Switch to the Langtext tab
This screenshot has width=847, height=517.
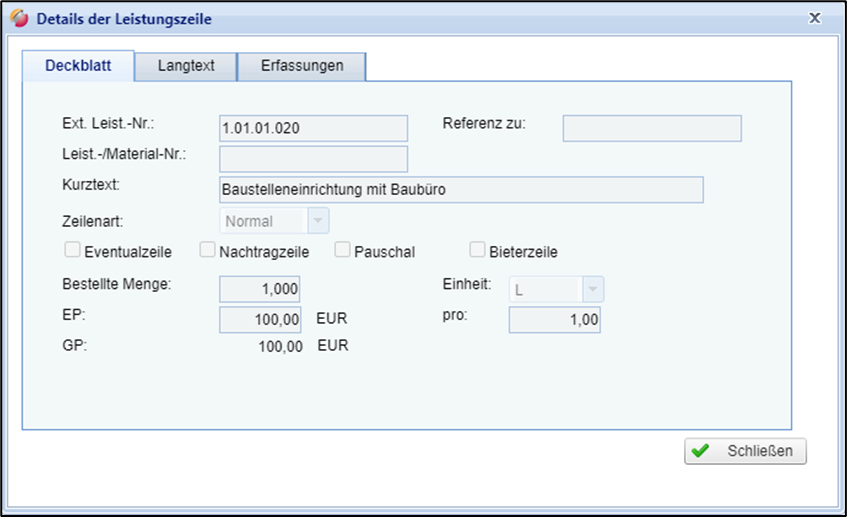(x=186, y=66)
